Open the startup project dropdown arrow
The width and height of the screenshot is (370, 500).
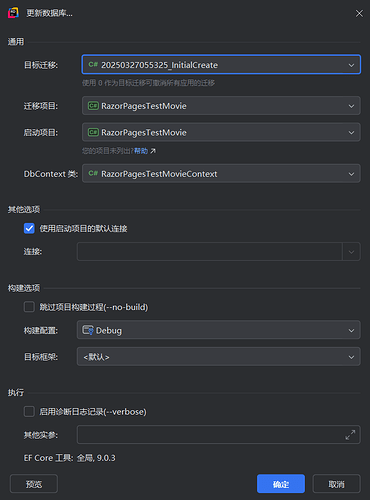coord(351,132)
